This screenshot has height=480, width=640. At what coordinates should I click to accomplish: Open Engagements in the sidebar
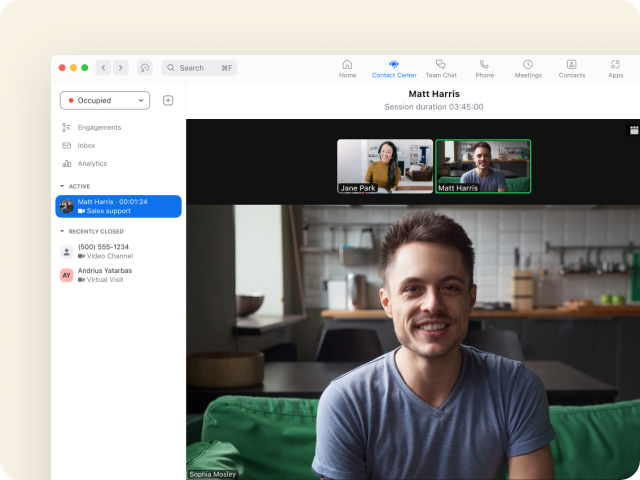coord(98,127)
